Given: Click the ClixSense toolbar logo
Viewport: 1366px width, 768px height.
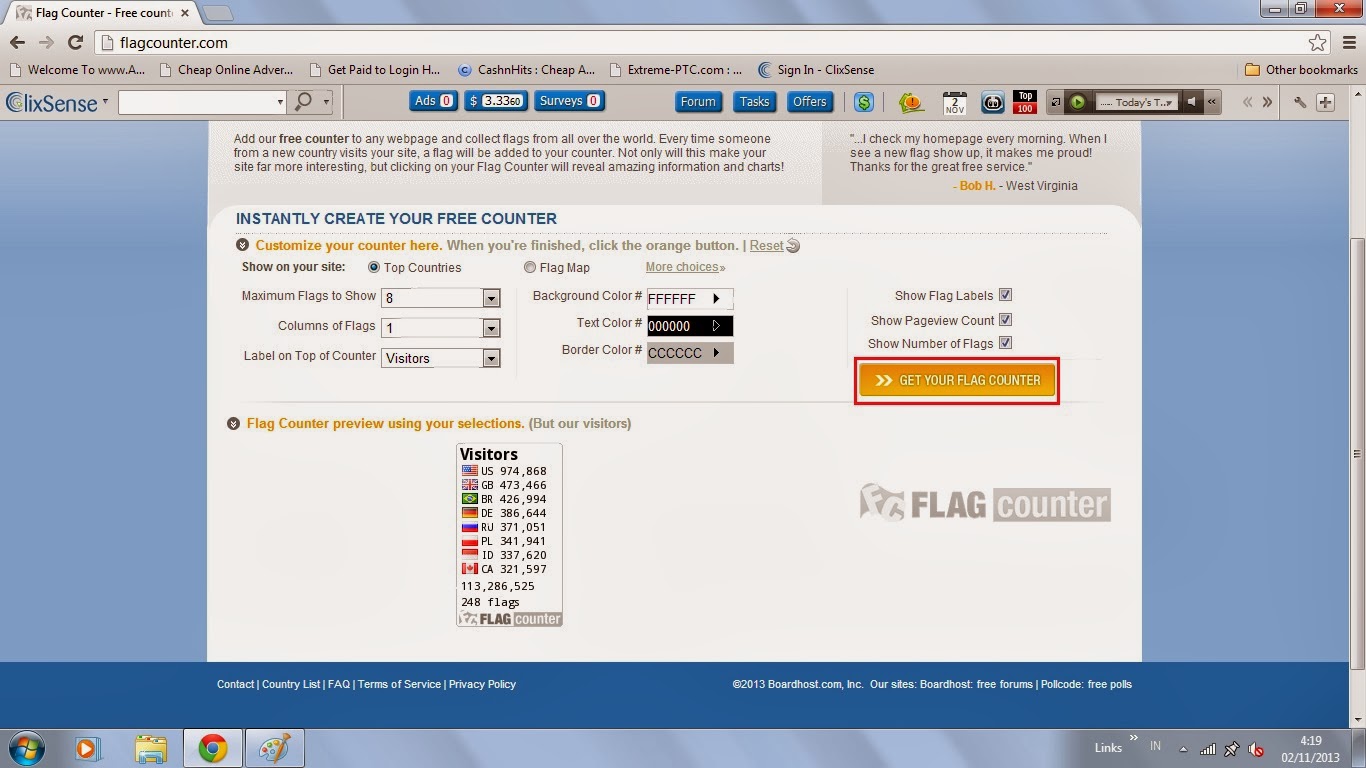Looking at the screenshot, I should pos(51,102).
